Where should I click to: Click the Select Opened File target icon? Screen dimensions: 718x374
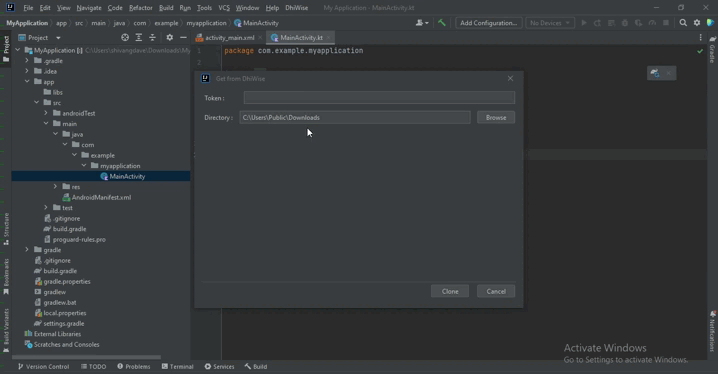[x=125, y=38]
